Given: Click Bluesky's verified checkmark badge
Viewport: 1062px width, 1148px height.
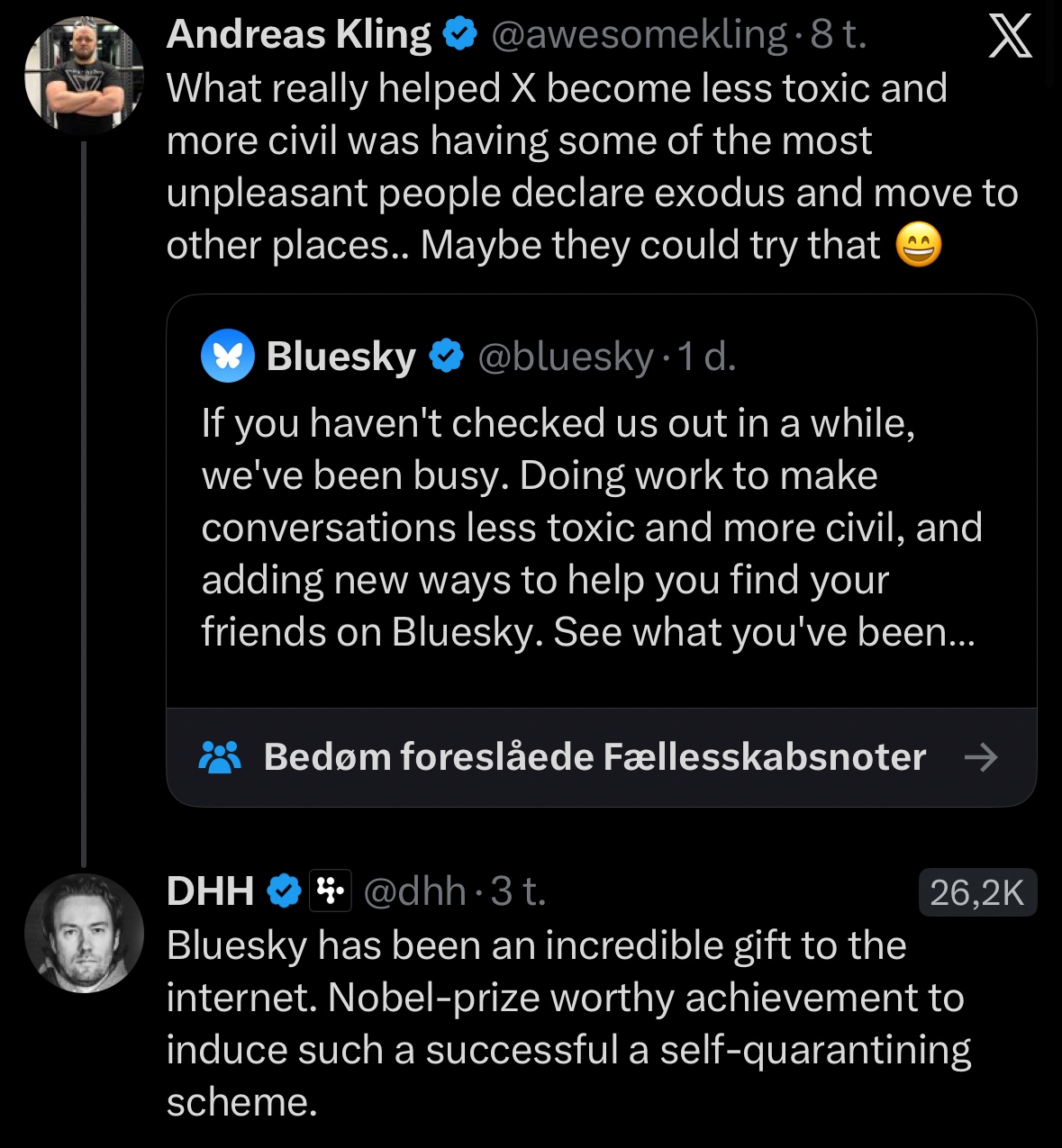Looking at the screenshot, I should (x=445, y=357).
